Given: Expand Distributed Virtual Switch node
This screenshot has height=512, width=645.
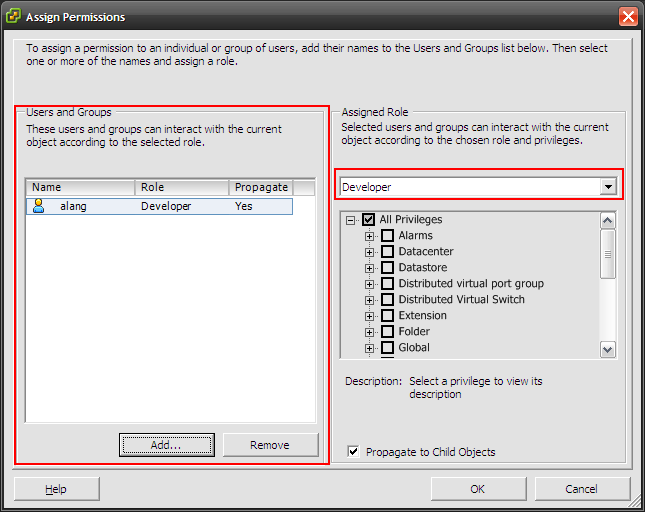Looking at the screenshot, I should pyautogui.click(x=369, y=301).
